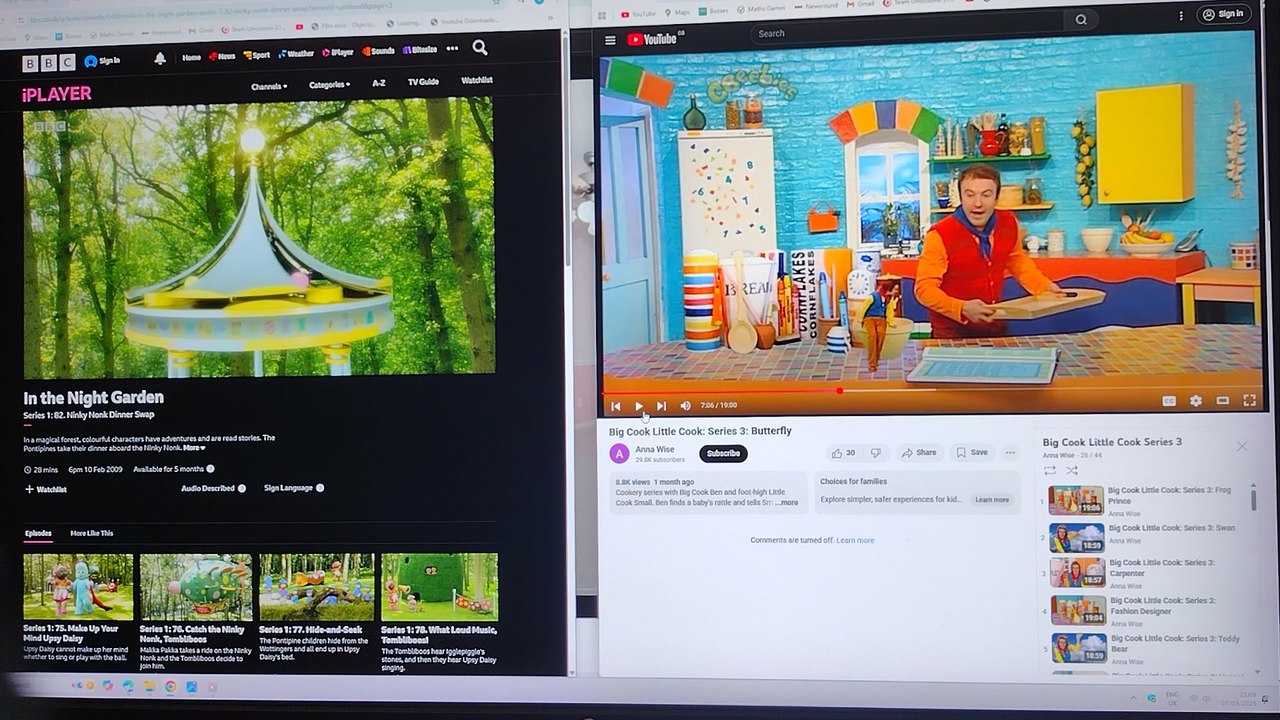Show info for Available for 5 months
This screenshot has height=720, width=1280.
(x=210, y=469)
